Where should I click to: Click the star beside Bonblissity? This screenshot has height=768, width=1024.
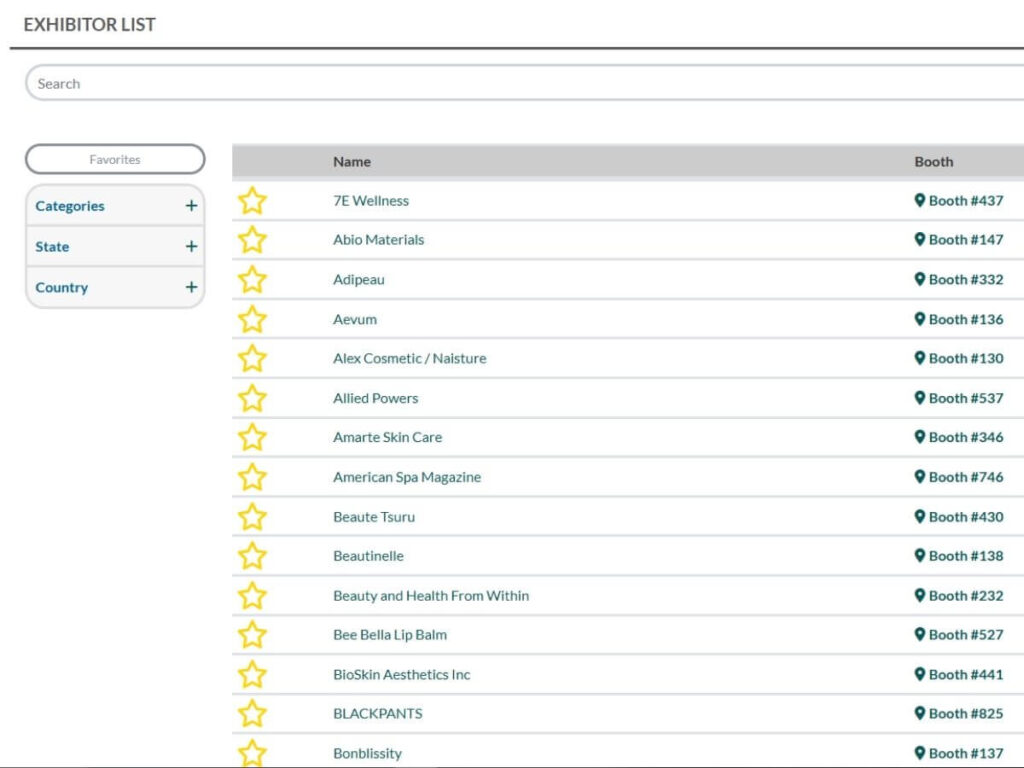coord(252,753)
